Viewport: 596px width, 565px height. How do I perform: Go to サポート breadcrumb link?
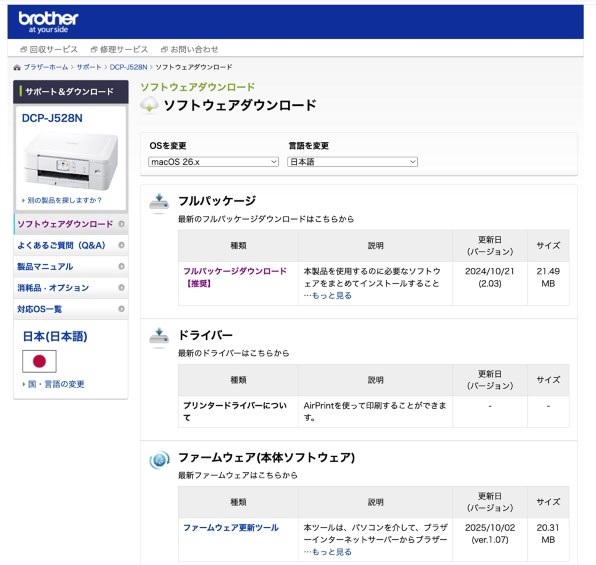pos(89,67)
